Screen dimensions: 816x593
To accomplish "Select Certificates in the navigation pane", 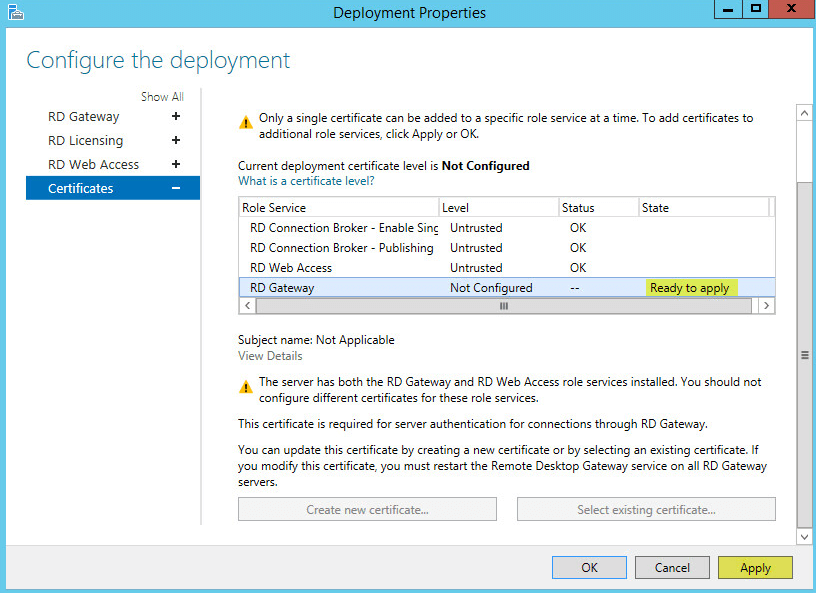I will coord(81,187).
